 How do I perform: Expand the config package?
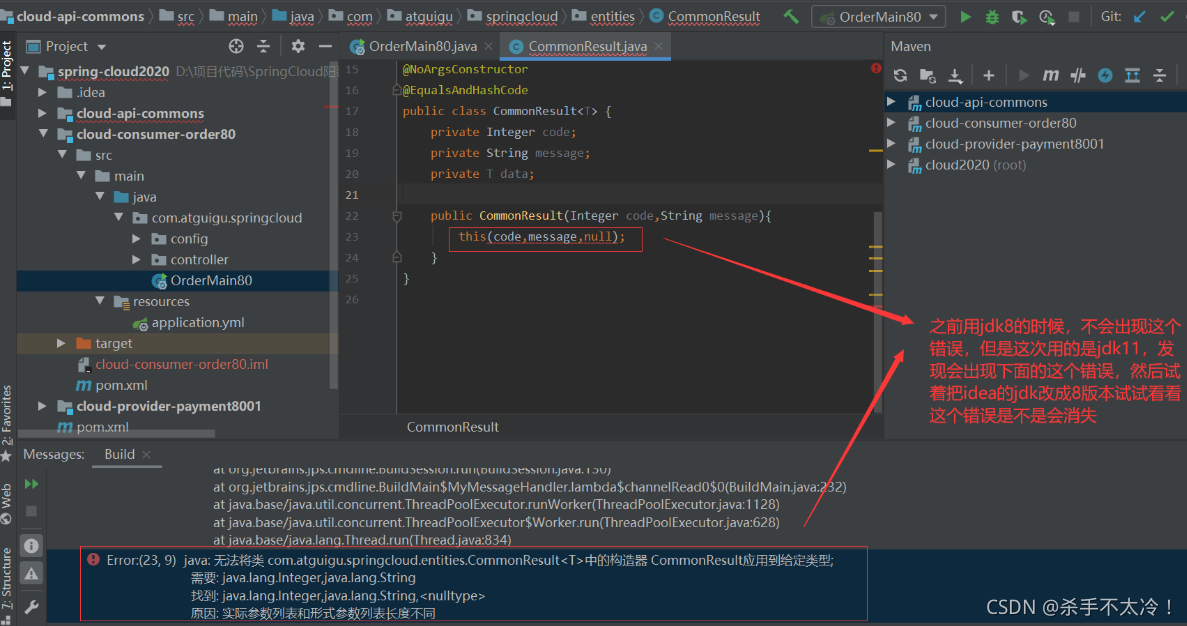pyautogui.click(x=136, y=238)
